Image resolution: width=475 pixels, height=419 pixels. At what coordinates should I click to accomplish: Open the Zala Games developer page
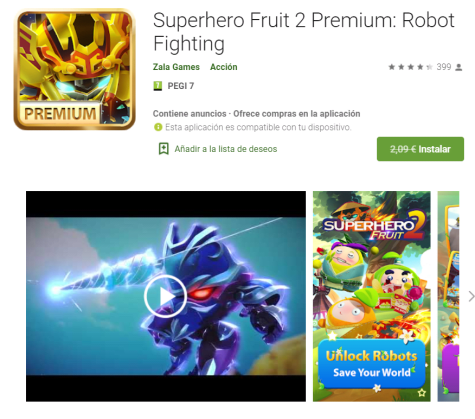point(176,67)
